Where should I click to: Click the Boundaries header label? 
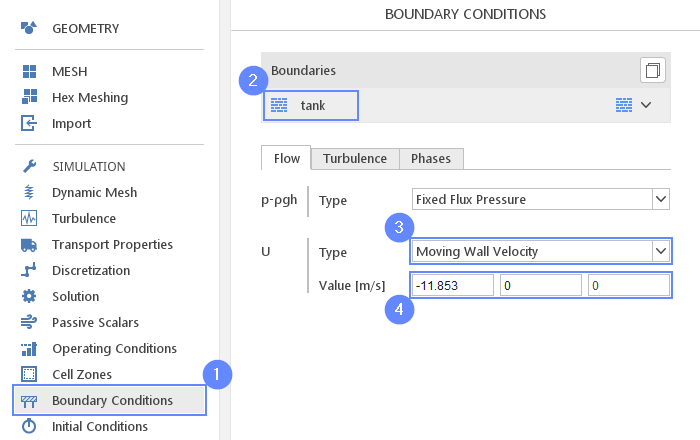coord(303,71)
